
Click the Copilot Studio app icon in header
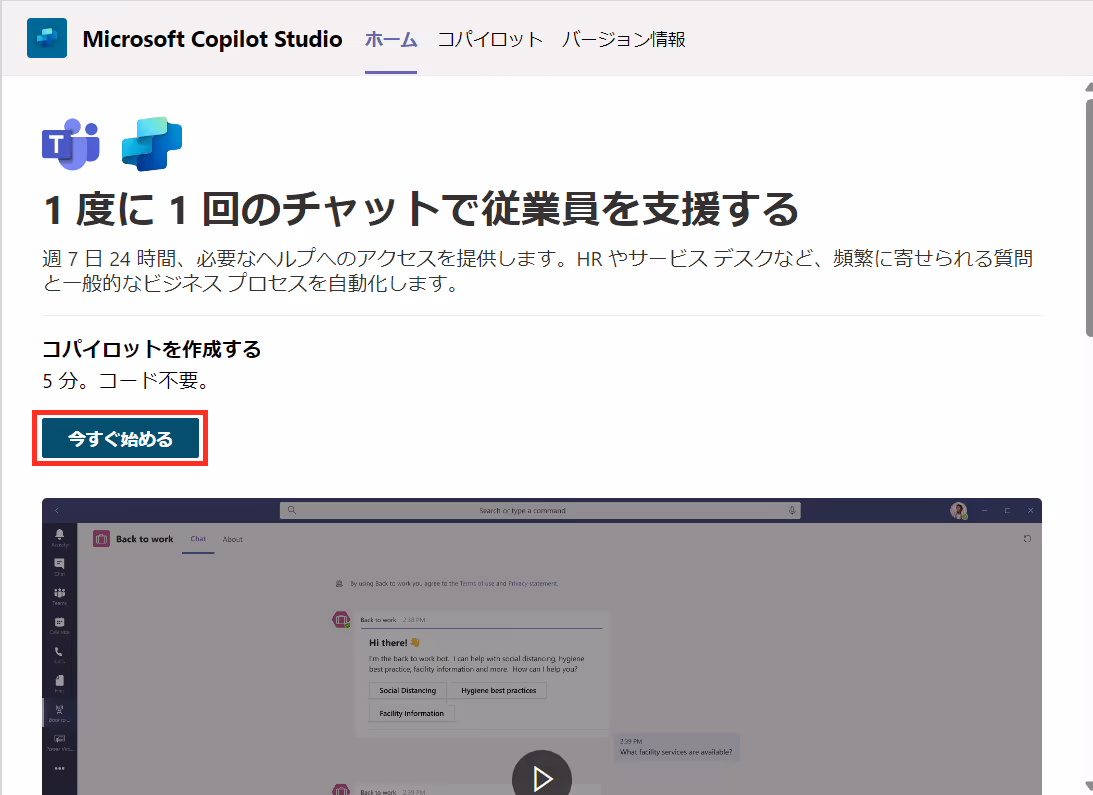tap(47, 38)
